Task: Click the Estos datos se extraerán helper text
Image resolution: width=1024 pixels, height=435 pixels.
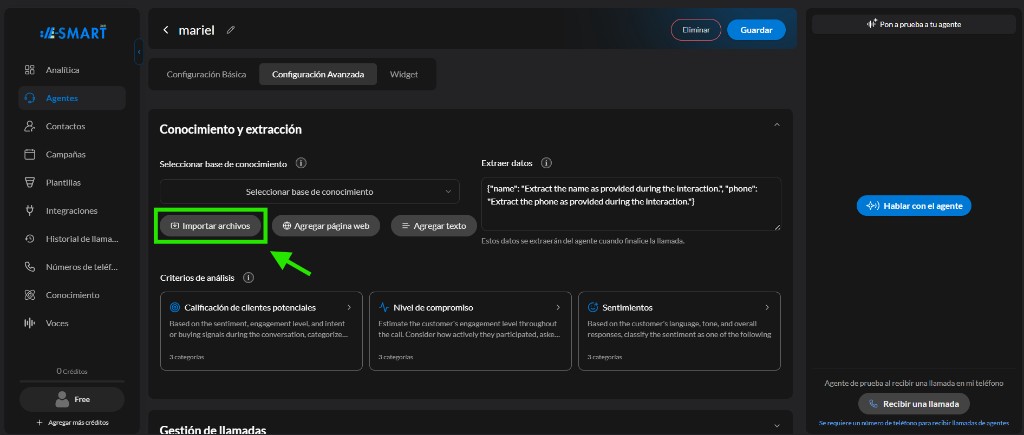Action: [x=583, y=241]
